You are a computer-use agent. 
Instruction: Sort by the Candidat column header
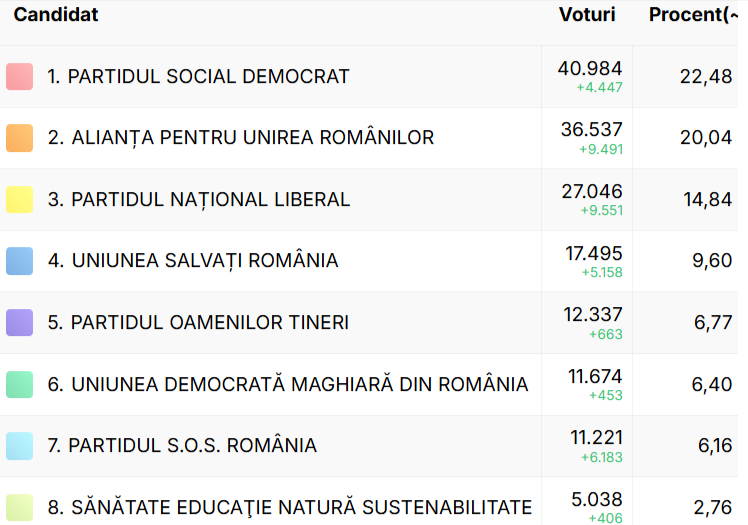(56, 15)
